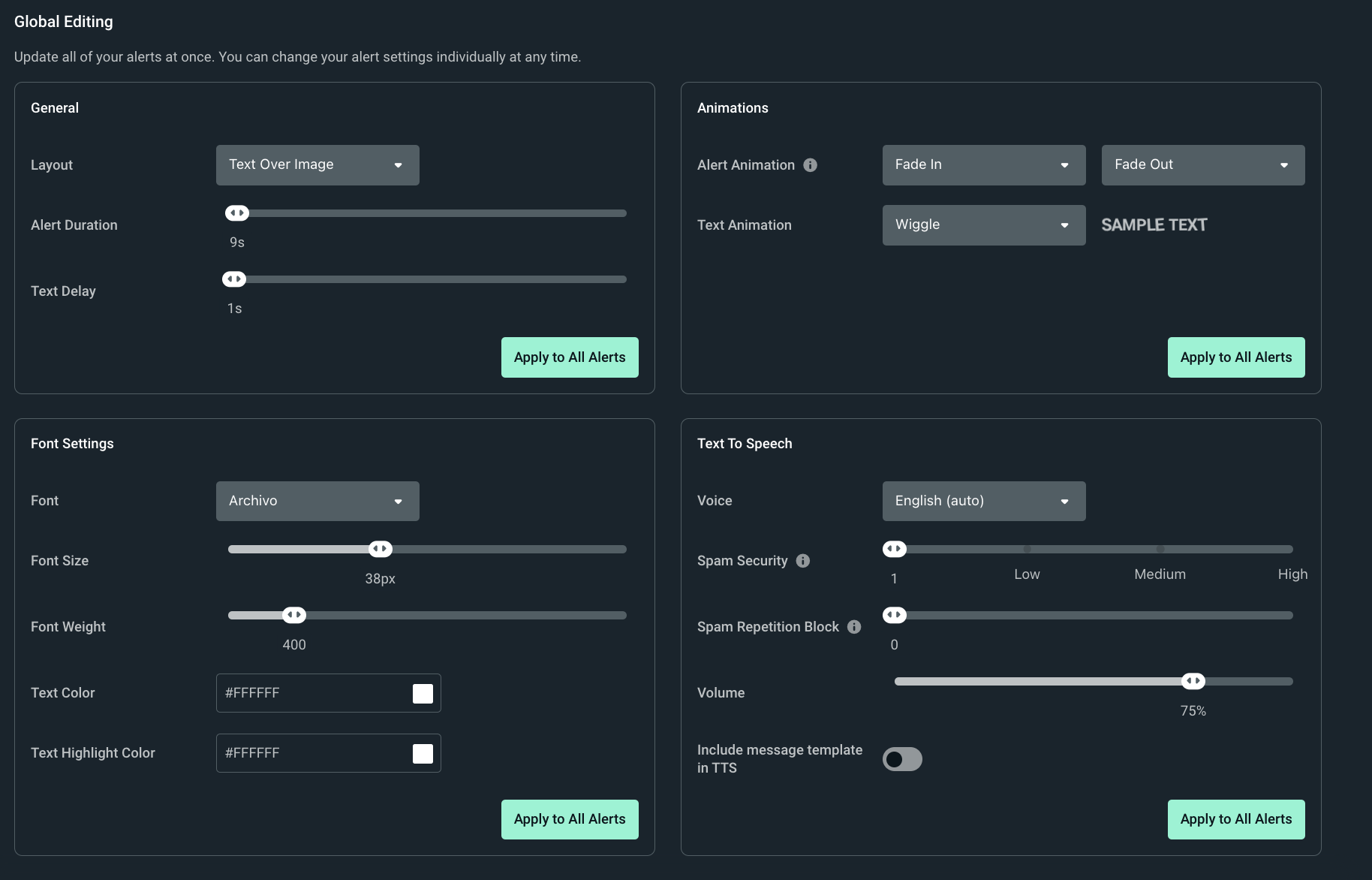This screenshot has width=1372, height=880.
Task: Expand the English (auto) voice dropdown
Action: point(983,501)
